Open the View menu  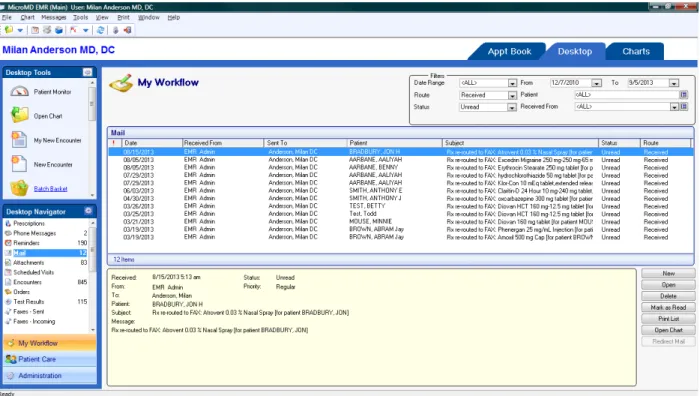(102, 17)
